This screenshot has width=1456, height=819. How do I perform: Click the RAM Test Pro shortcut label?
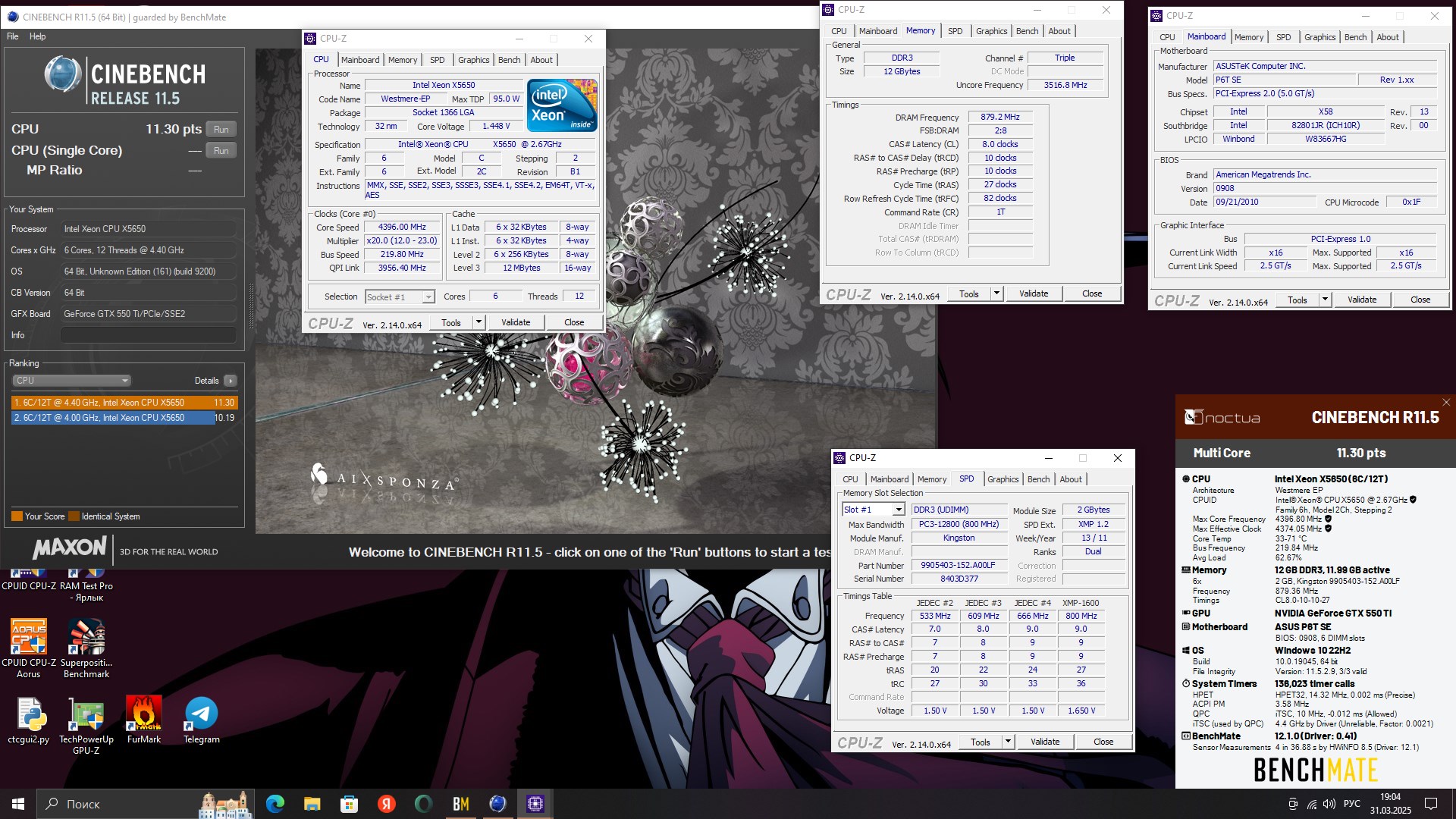coord(86,591)
